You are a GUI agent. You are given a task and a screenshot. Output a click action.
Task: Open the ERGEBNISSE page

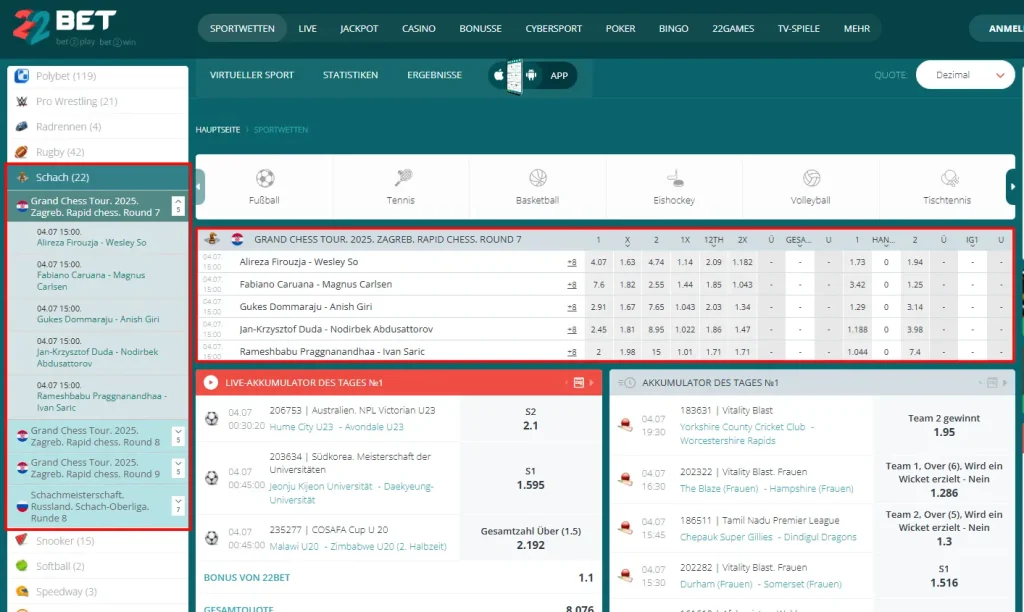click(435, 75)
